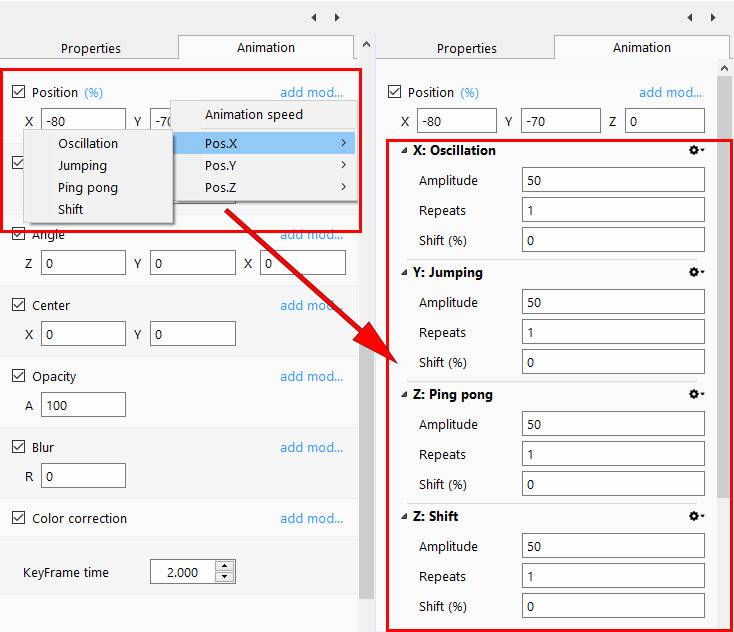
Task: Disable the Color correction checkbox
Action: coord(19,519)
